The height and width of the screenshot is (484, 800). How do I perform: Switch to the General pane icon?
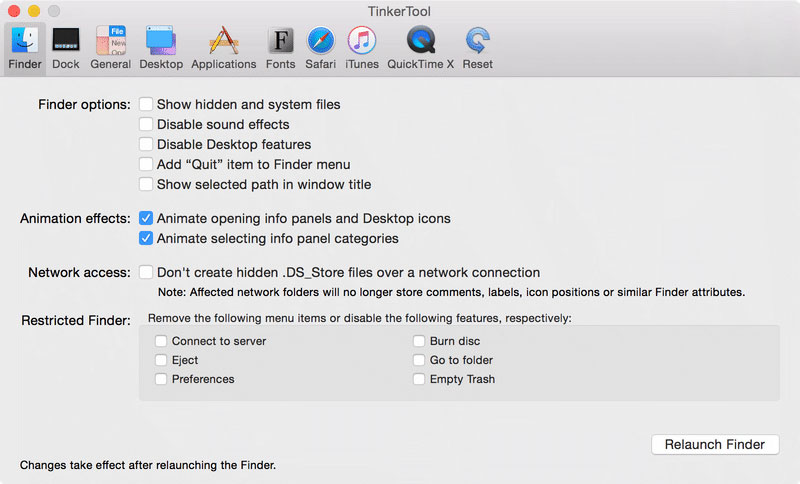point(110,41)
